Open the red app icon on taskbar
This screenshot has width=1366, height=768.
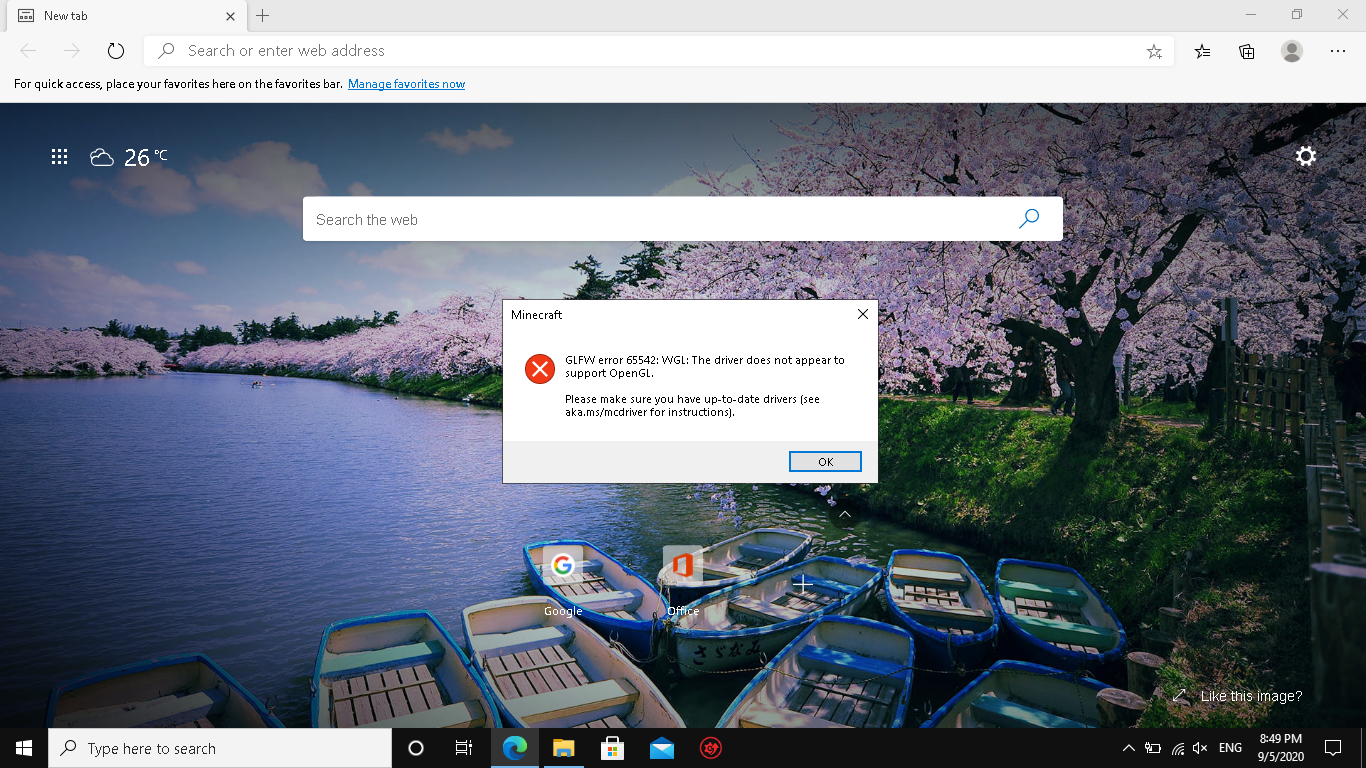(710, 748)
